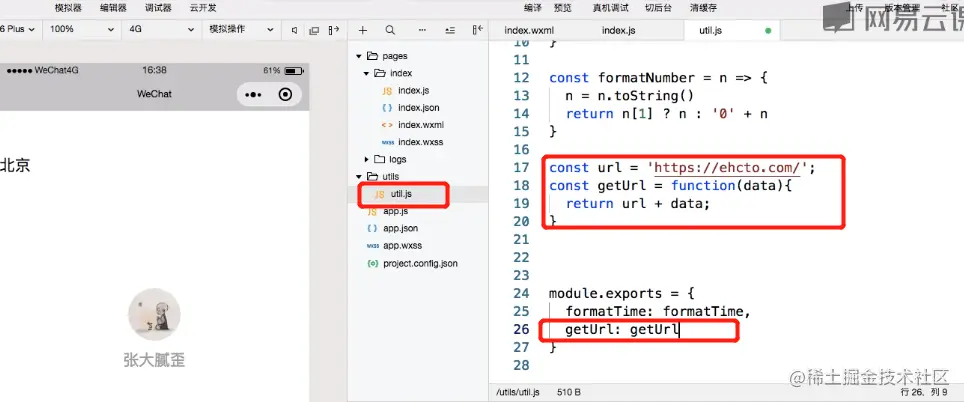Image resolution: width=964 pixels, height=402 pixels.
Task: Toggle 编辑器 panel visibility
Action: coord(113,8)
